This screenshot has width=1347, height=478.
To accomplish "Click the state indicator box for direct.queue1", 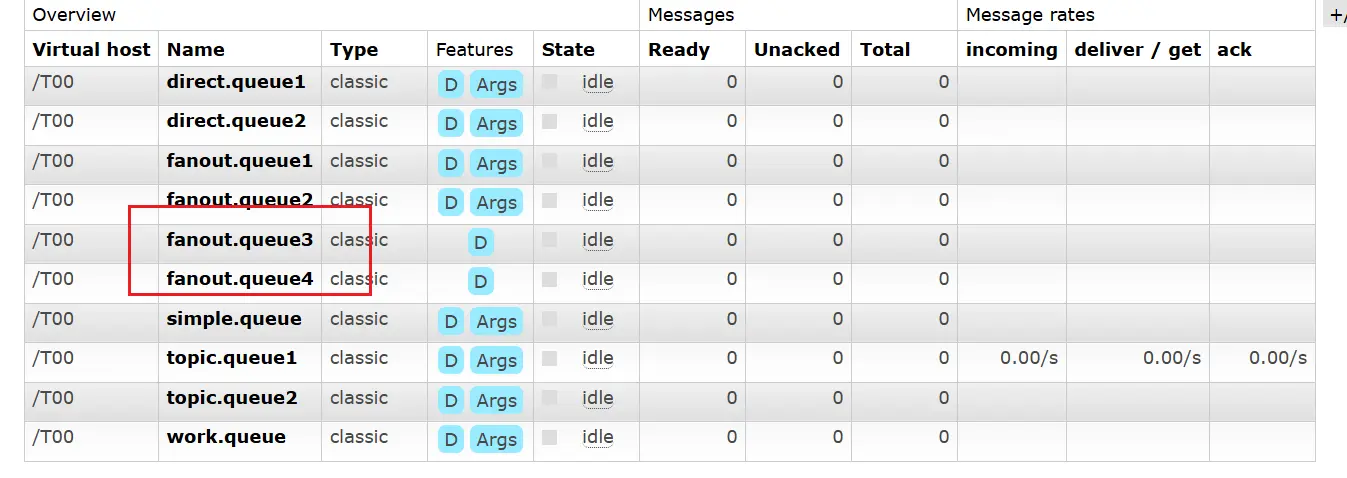I will tap(549, 82).
